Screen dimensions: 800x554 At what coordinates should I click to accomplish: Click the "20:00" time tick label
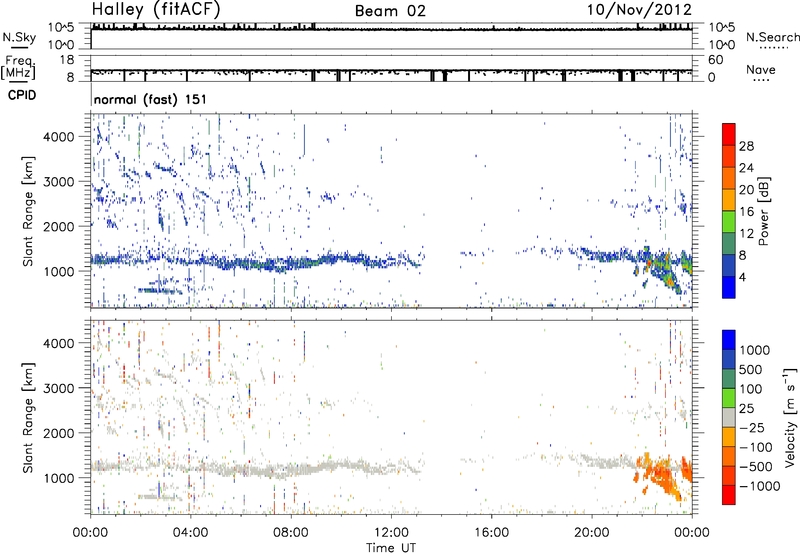(x=591, y=533)
